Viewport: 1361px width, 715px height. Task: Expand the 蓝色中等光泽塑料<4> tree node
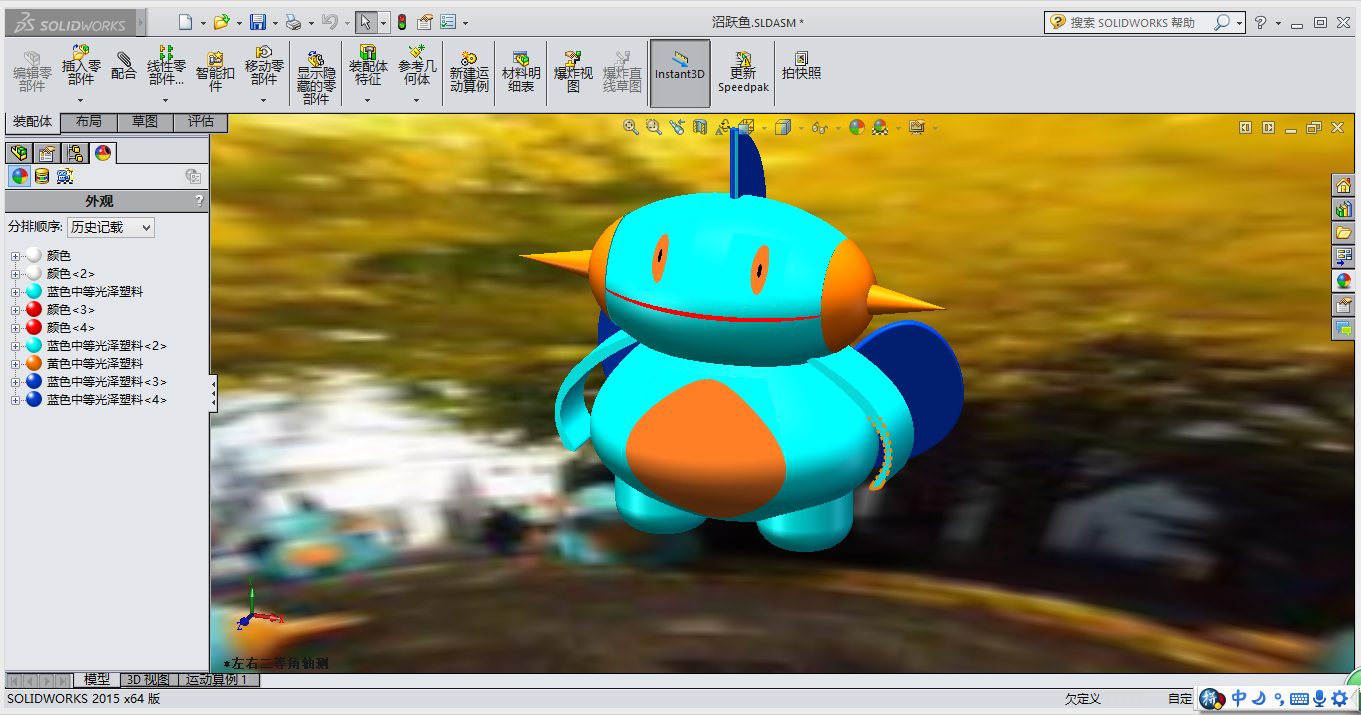pyautogui.click(x=15, y=400)
